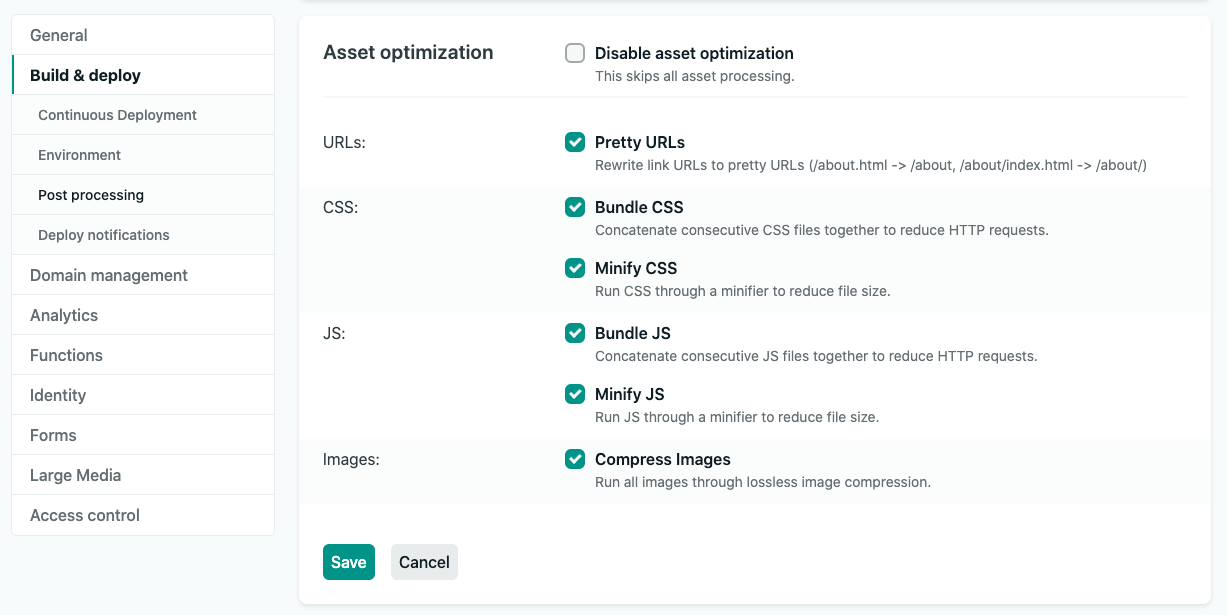
Task: Click the Asset optimization heading
Action: 408,53
